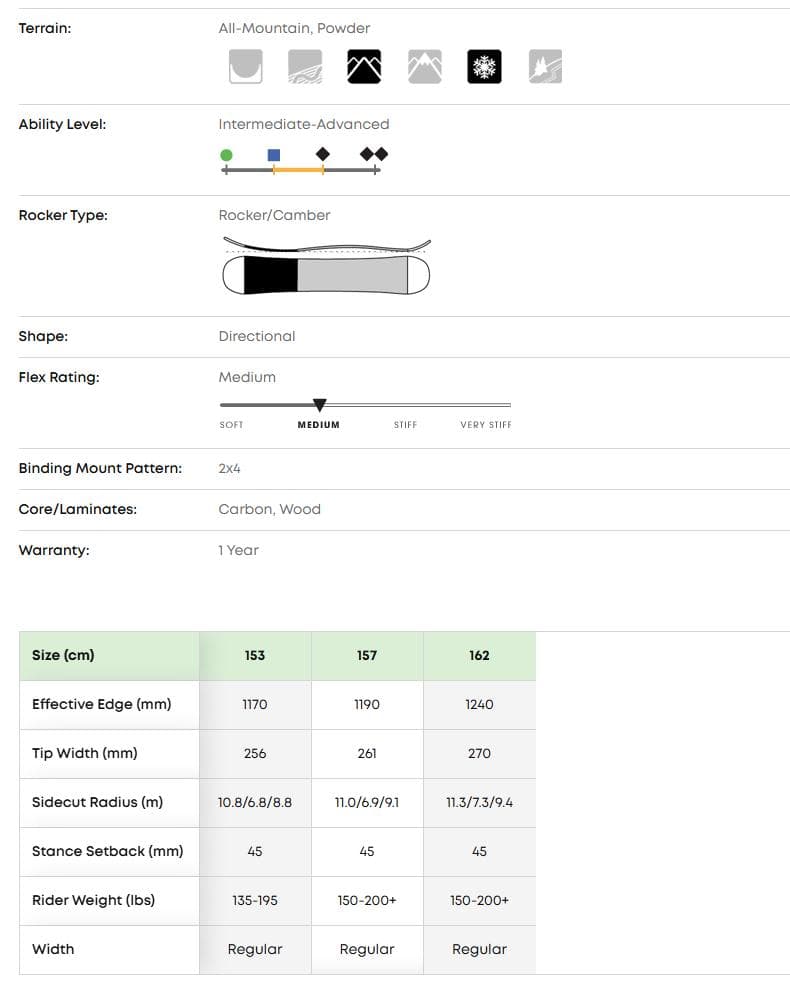Click the STIFF label on flex scale
790x996 pixels.
click(405, 425)
